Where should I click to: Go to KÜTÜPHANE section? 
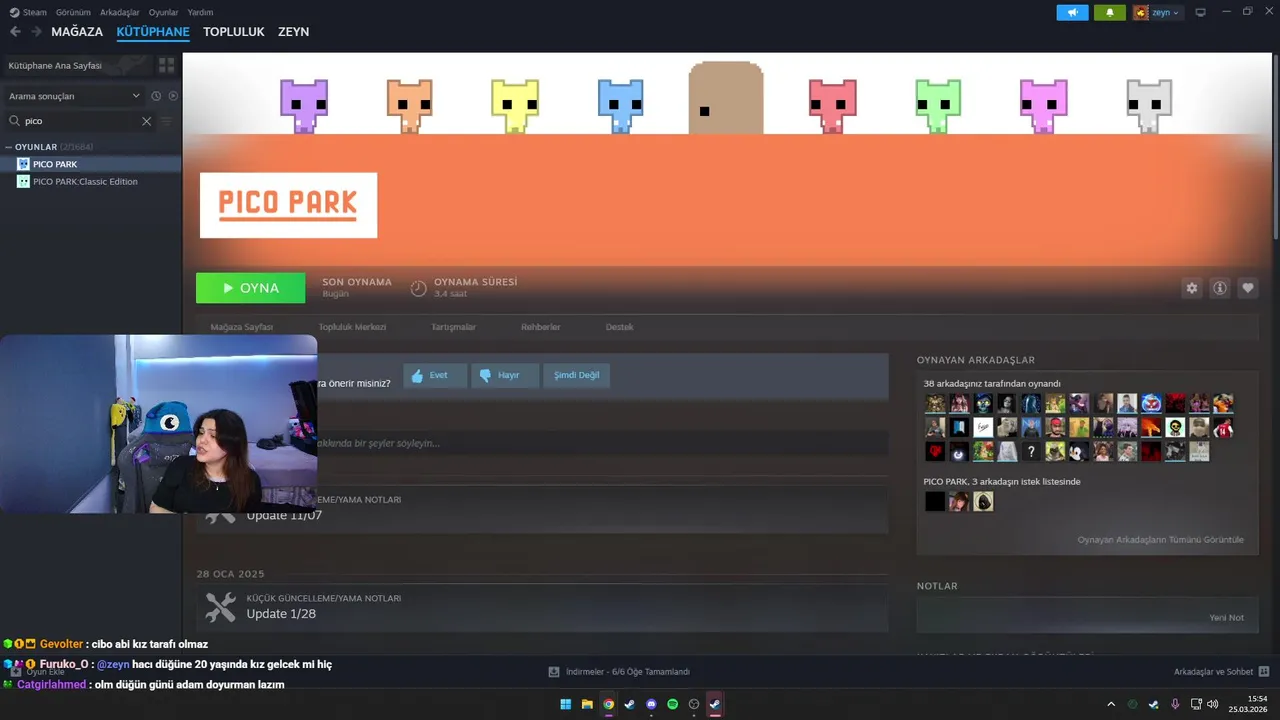(x=153, y=32)
